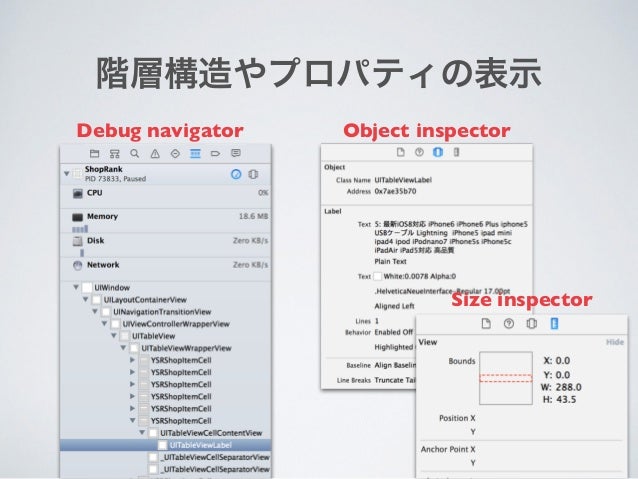Collapse the UIViewControllerWrapperView node

(x=105, y=324)
